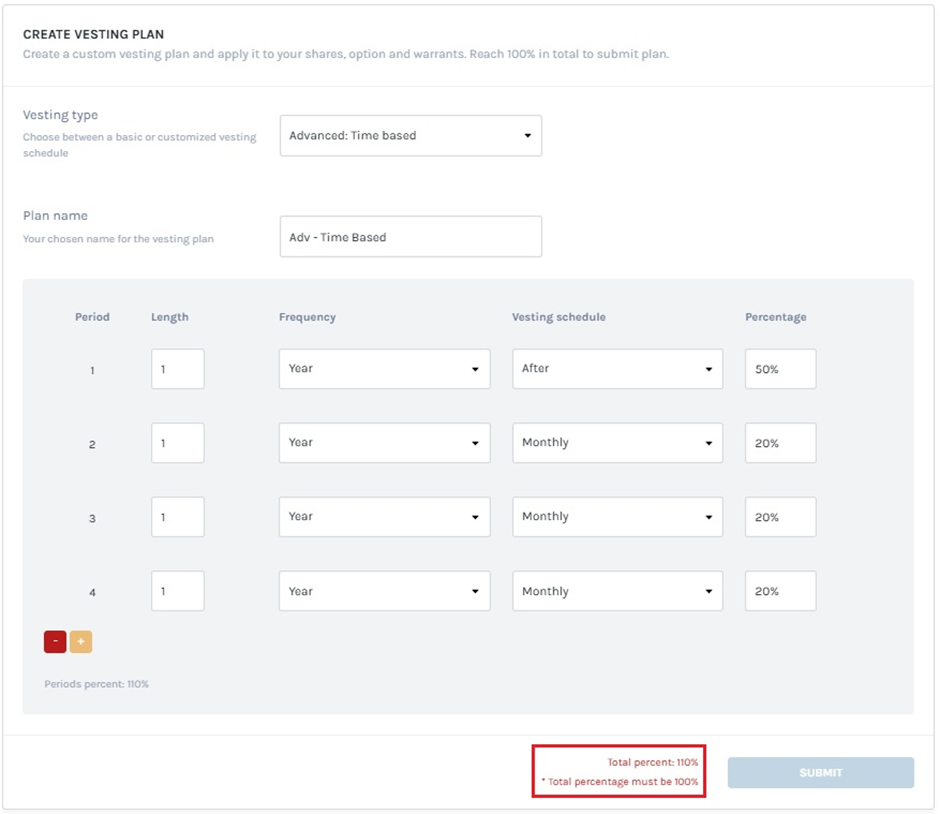Expand Vesting schedule 'After' dropdown in period 1
Screen dimensions: 940x814
[617, 369]
